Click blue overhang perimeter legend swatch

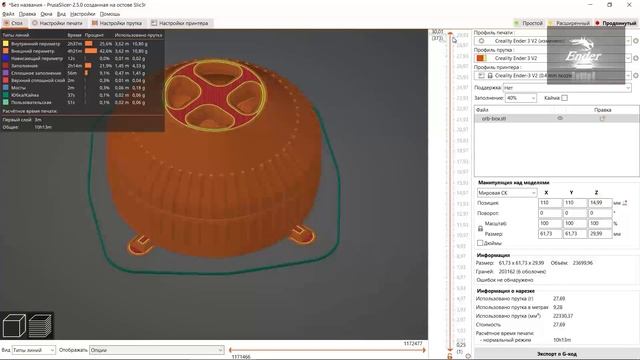(x=6, y=58)
